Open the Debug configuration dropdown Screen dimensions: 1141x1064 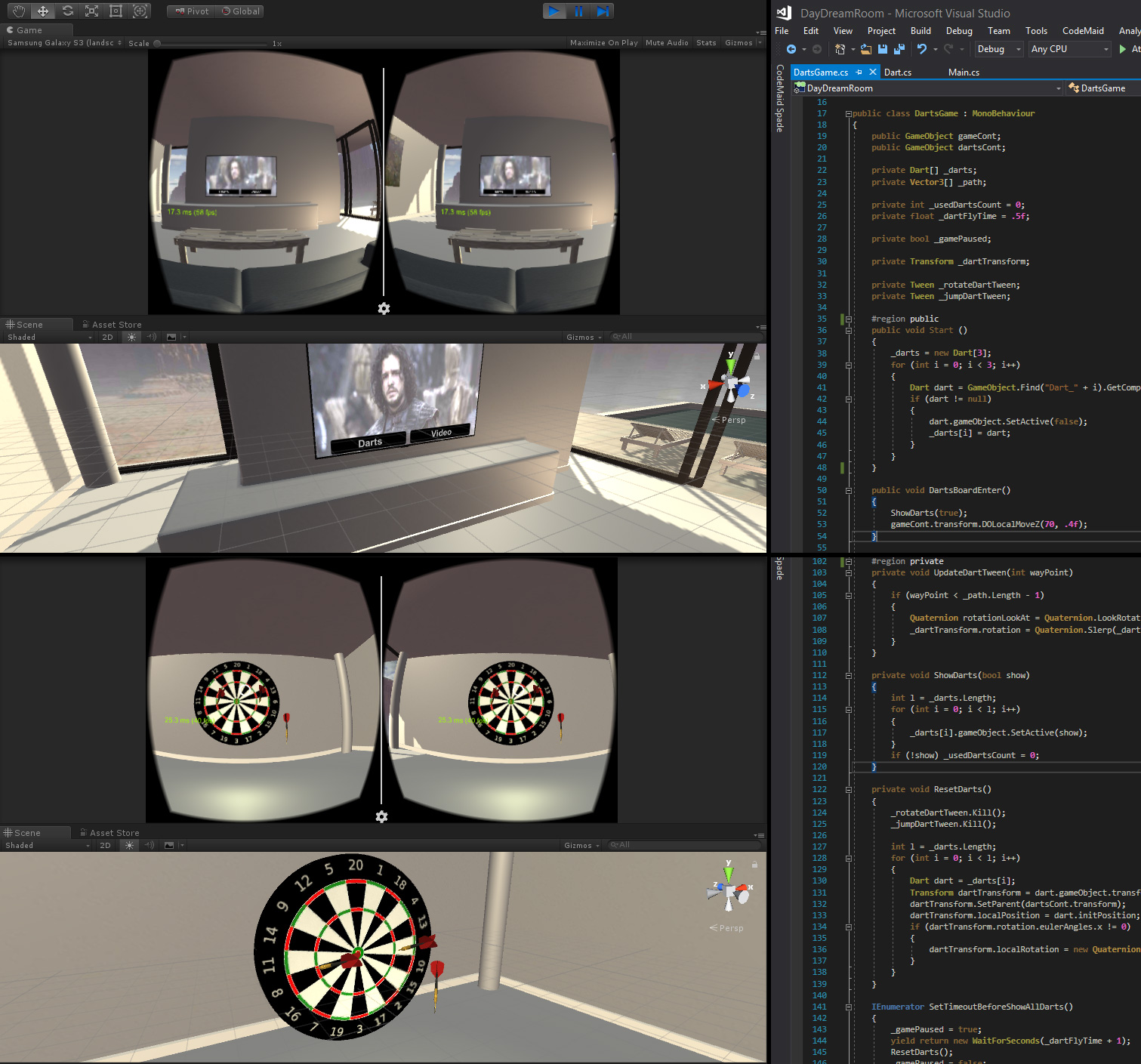point(999,49)
